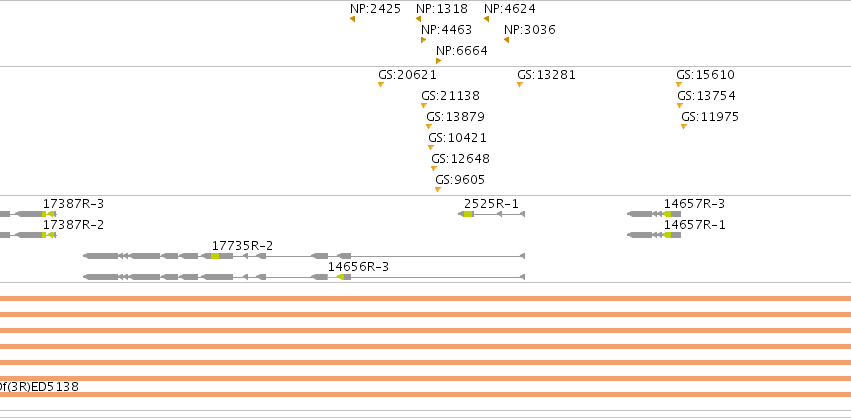Click the GS:21138 label
851x418 pixels.
click(450, 96)
